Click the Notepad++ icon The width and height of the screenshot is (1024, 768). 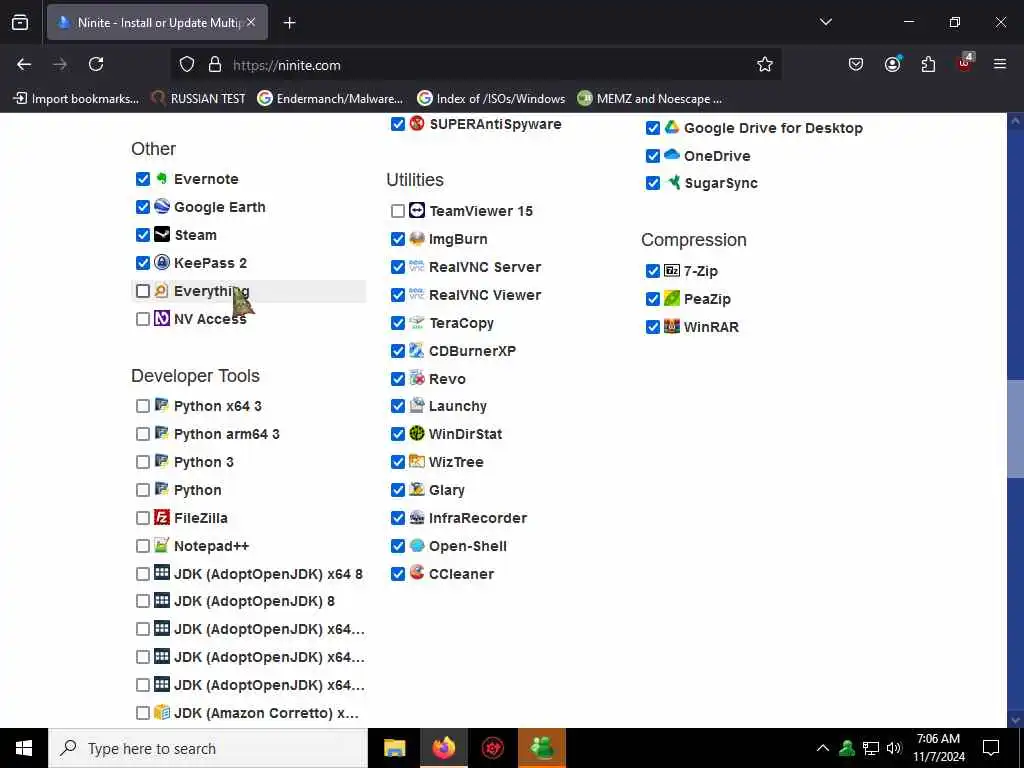click(162, 545)
